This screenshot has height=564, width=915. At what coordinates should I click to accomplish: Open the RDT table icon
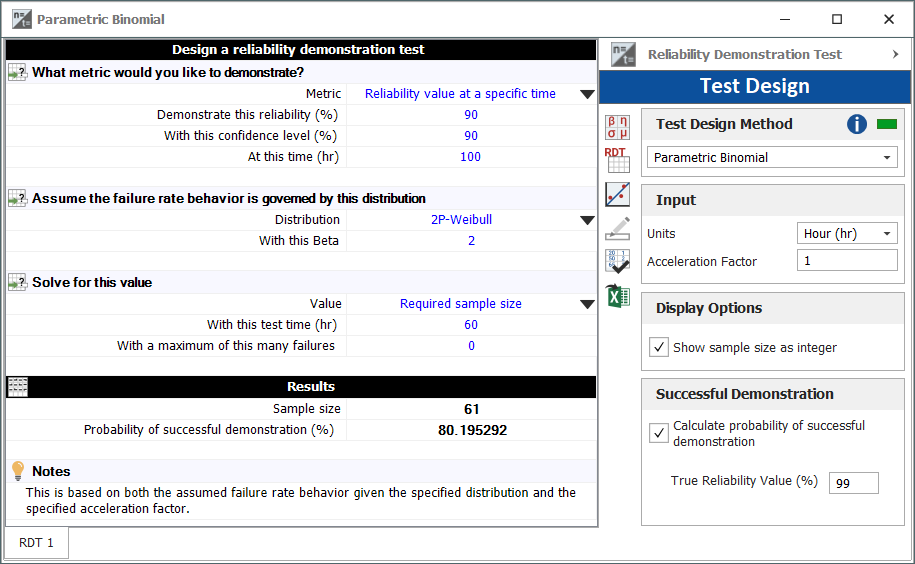tap(618, 160)
